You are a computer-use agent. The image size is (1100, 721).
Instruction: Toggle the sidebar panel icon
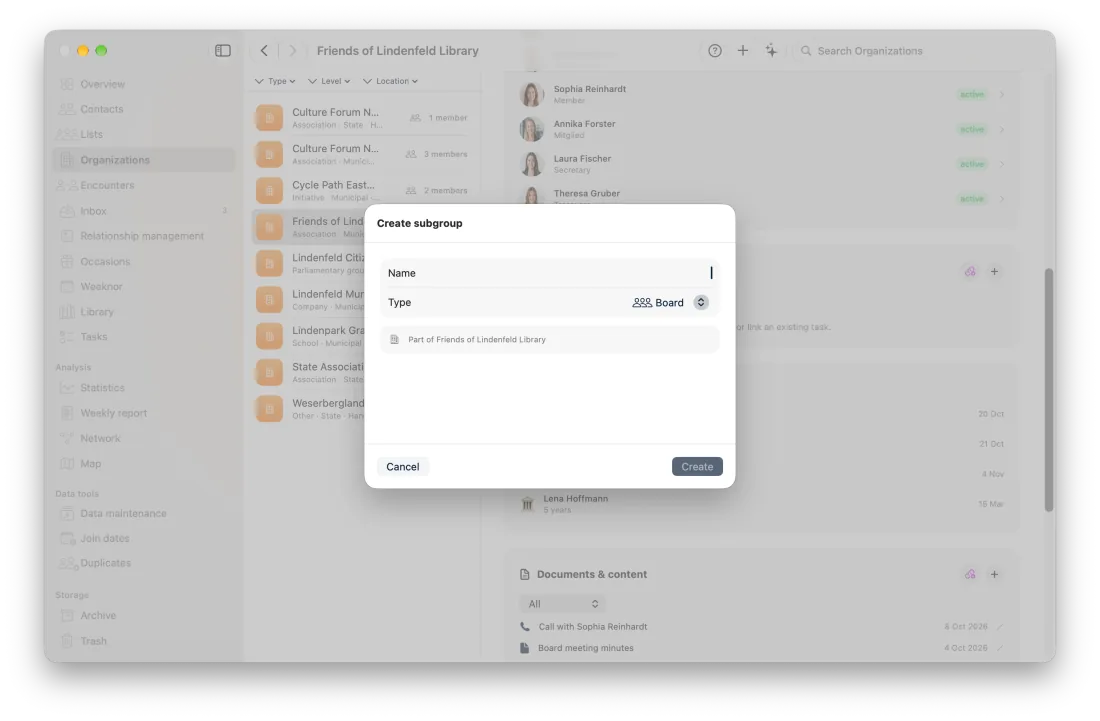(x=222, y=50)
